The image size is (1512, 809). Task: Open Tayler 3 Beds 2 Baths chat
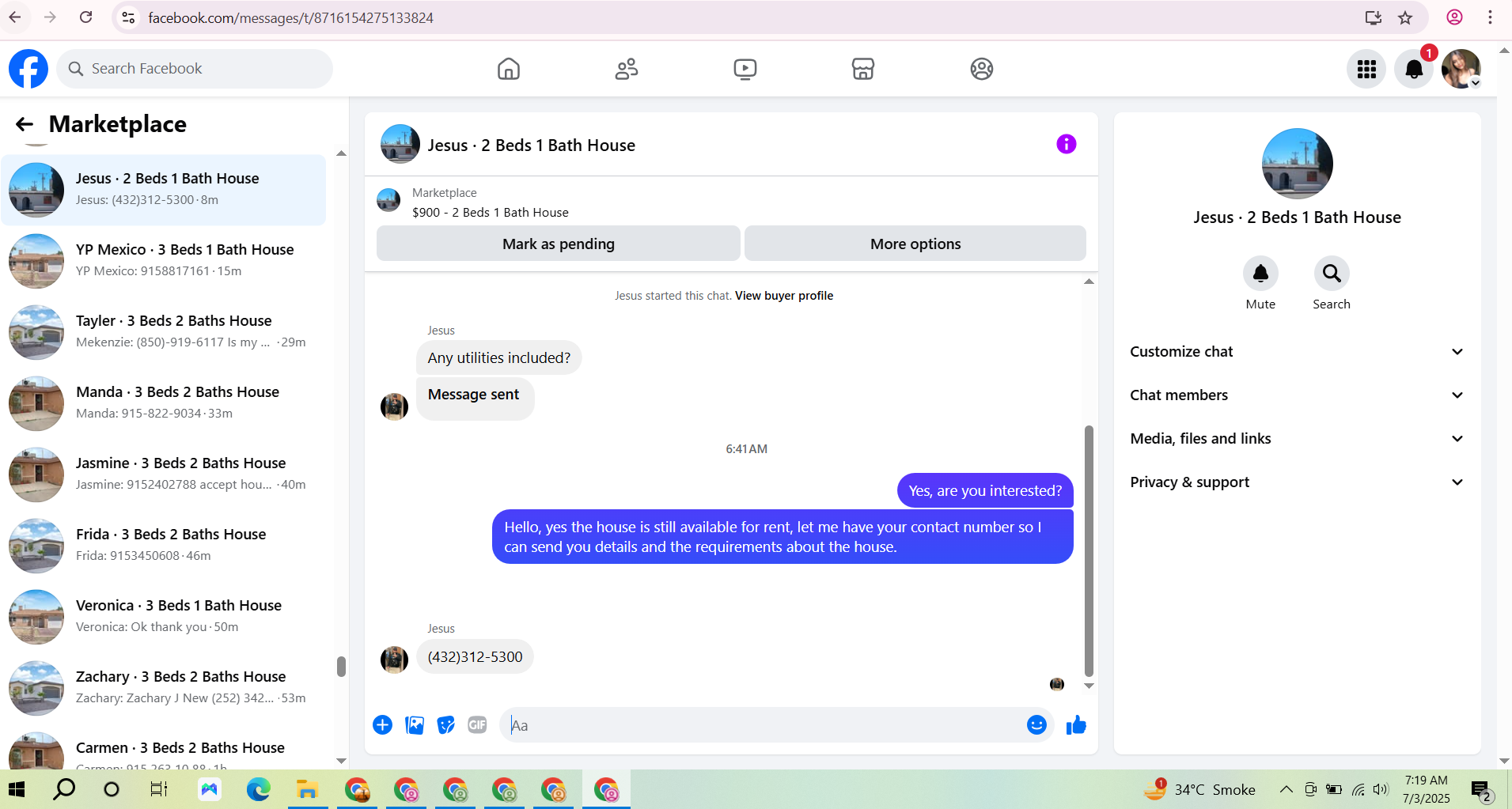click(164, 332)
